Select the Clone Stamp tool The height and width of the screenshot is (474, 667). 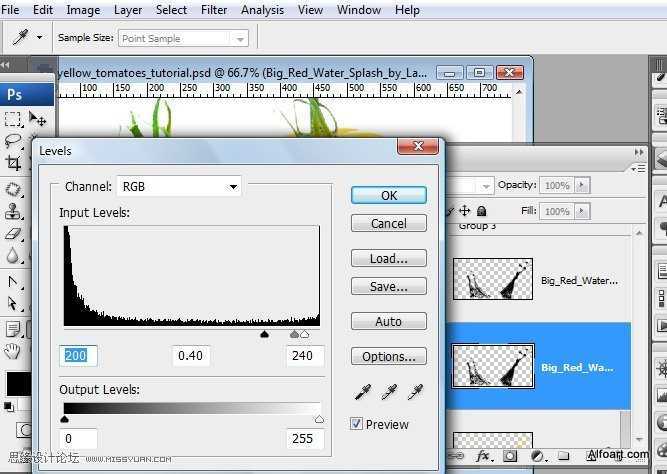click(x=12, y=211)
